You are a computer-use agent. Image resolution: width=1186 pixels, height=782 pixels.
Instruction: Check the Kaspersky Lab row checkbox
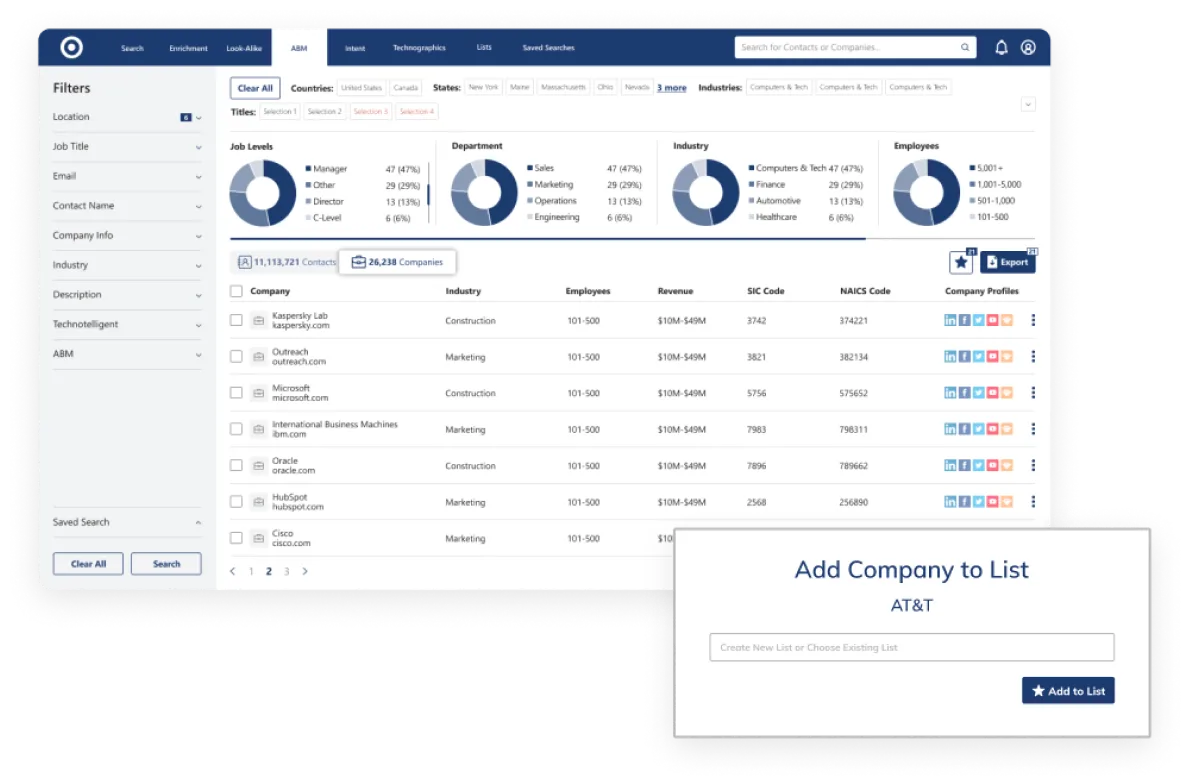tap(237, 321)
